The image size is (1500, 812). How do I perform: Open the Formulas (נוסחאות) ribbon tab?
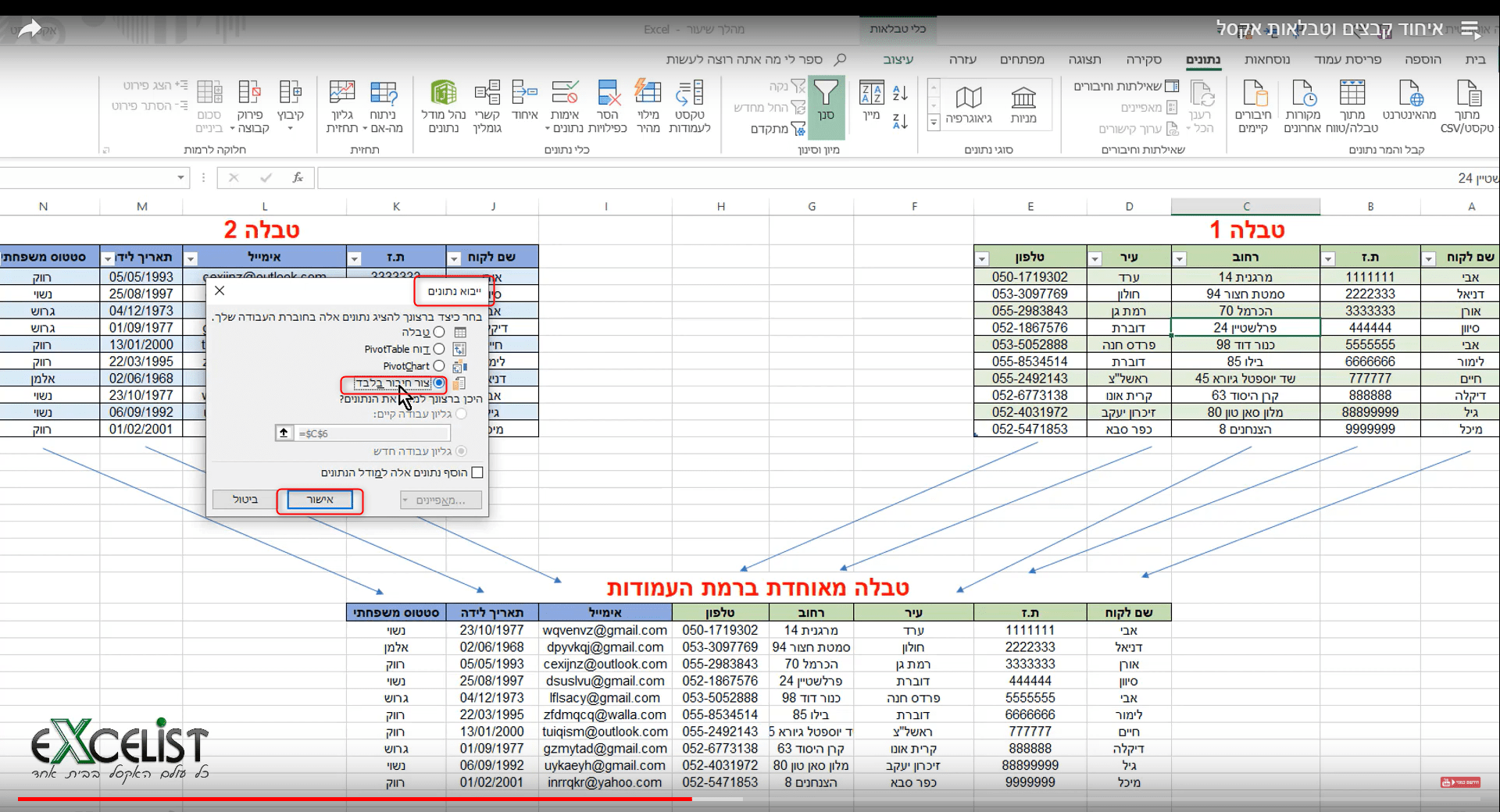(1266, 59)
